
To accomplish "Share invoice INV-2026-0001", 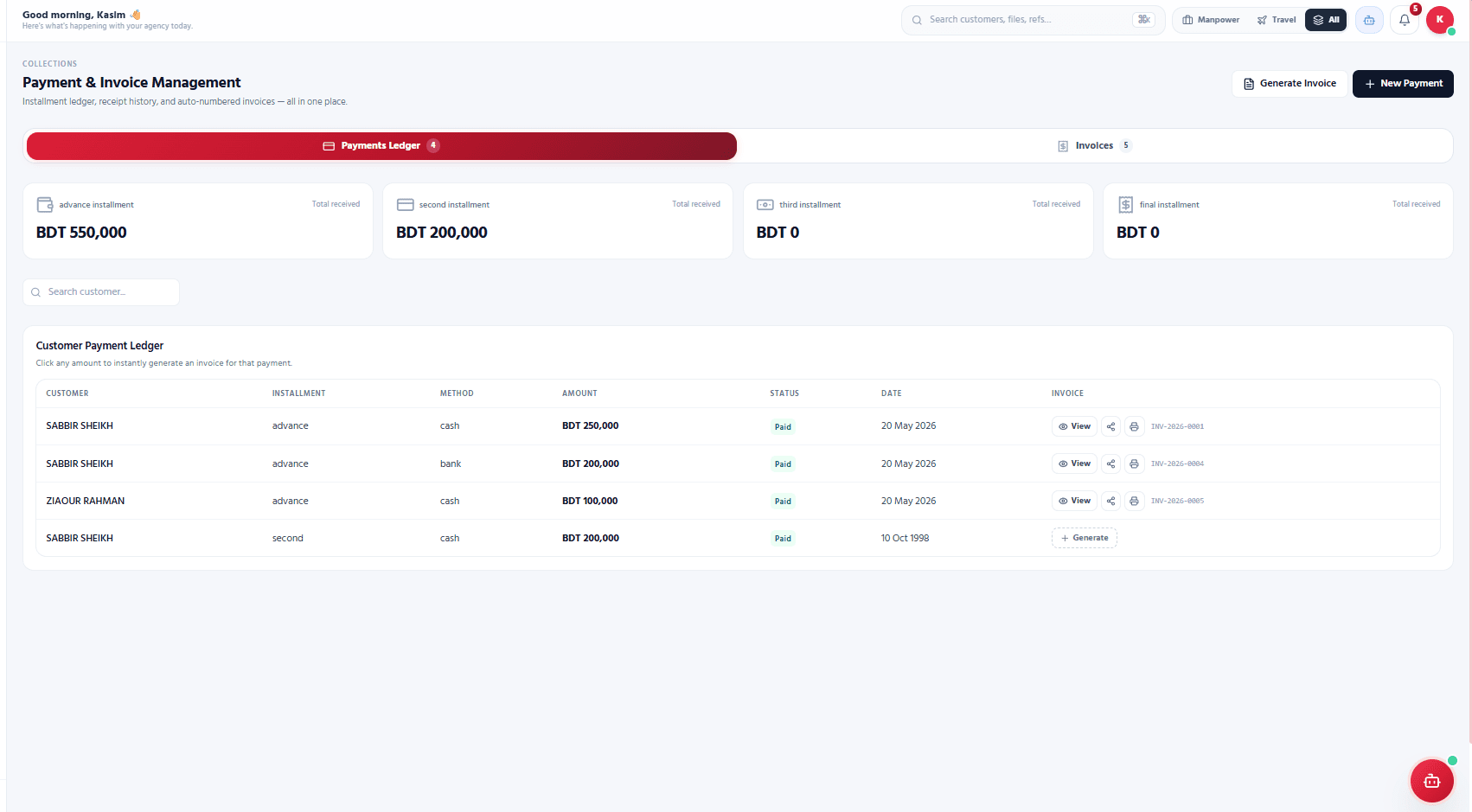I will point(1111,426).
